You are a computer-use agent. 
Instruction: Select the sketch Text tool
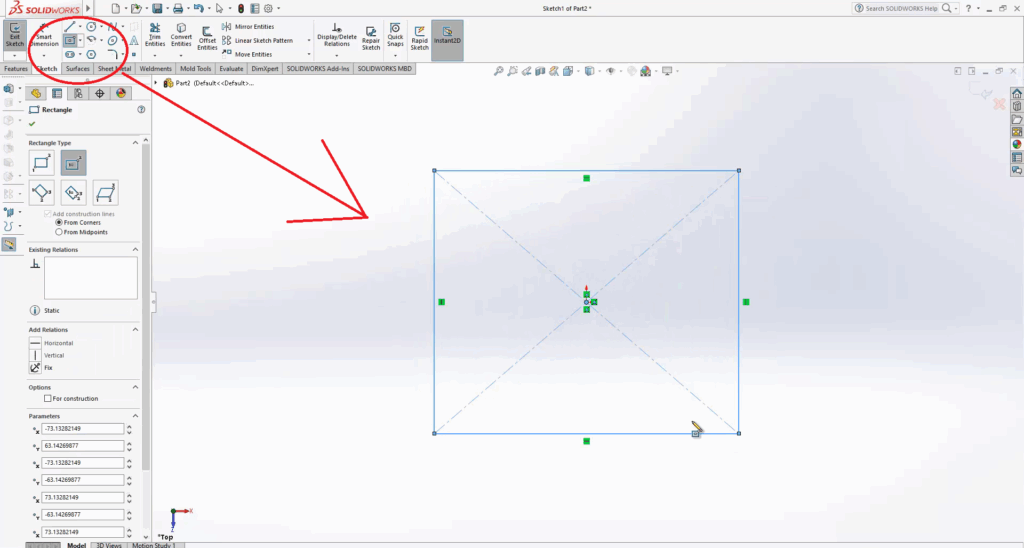[x=134, y=40]
